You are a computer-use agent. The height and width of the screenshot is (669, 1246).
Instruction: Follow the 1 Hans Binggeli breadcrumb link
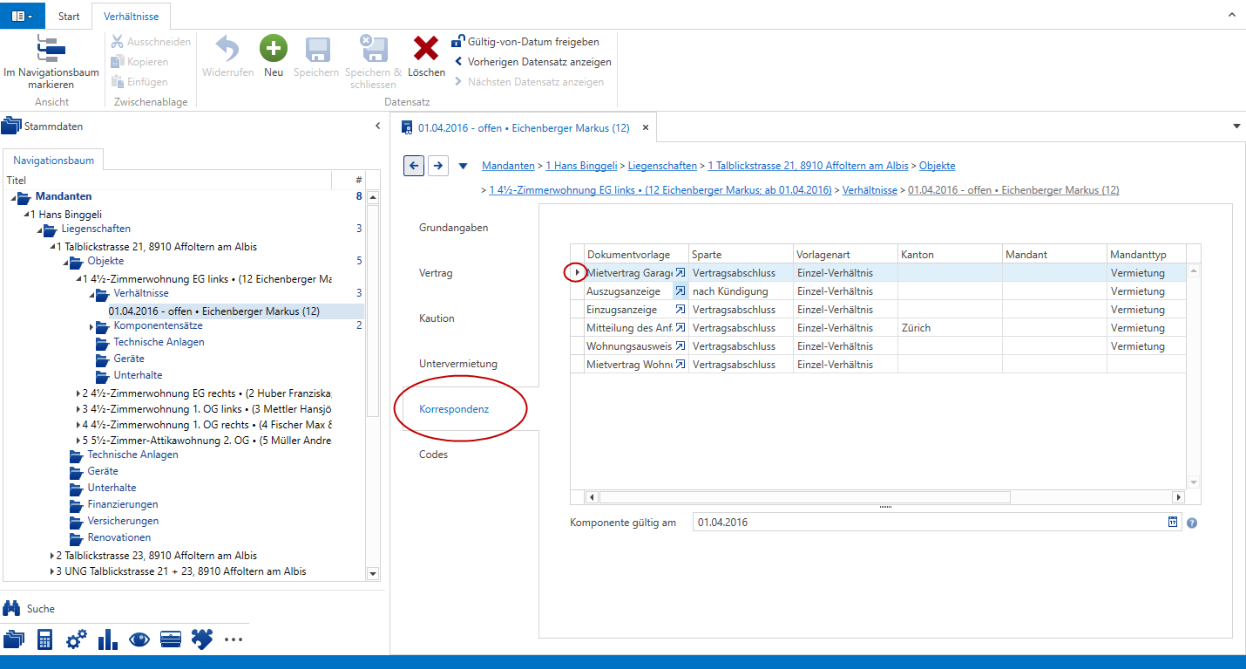581,165
